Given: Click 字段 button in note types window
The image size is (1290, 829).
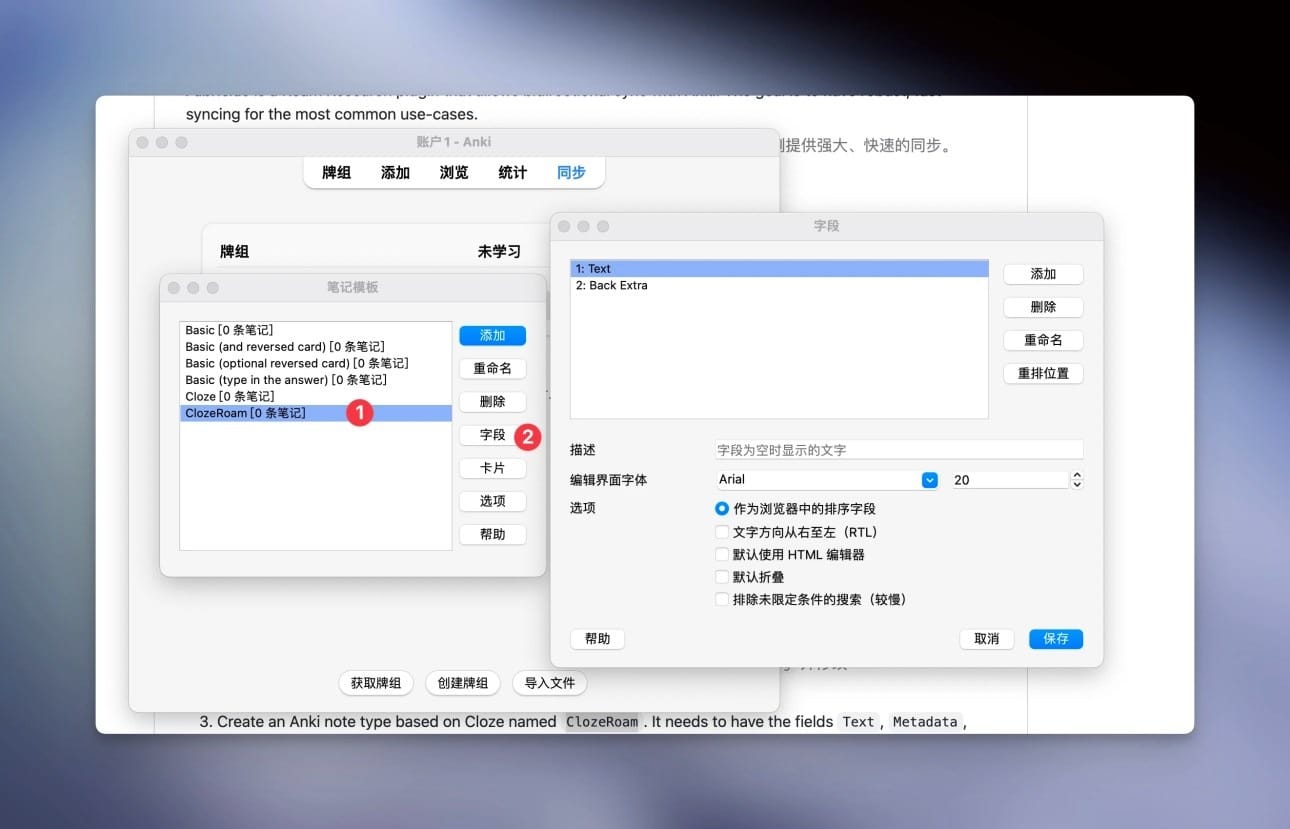Looking at the screenshot, I should pyautogui.click(x=492, y=435).
